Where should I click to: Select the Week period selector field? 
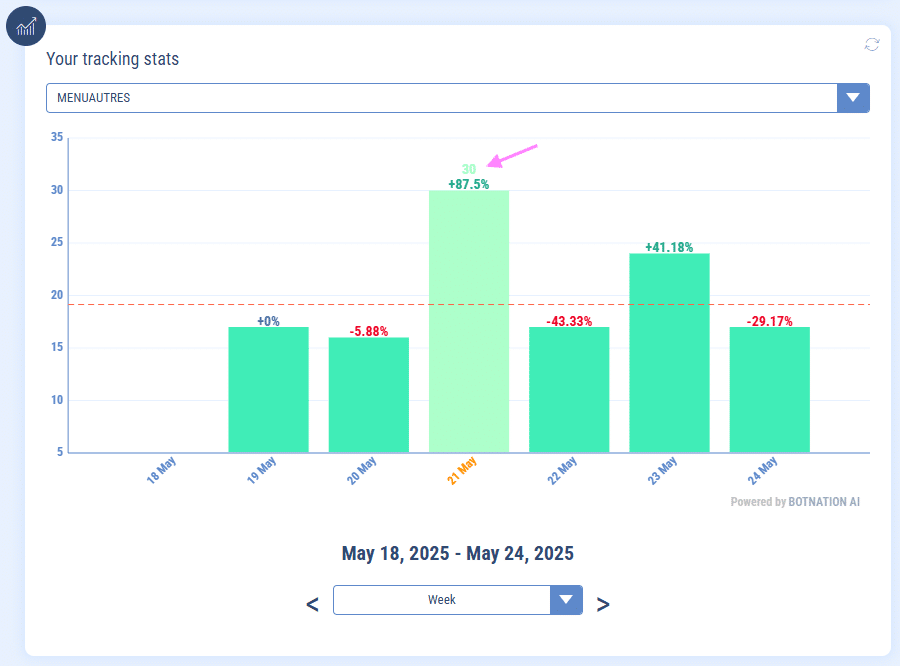point(442,600)
